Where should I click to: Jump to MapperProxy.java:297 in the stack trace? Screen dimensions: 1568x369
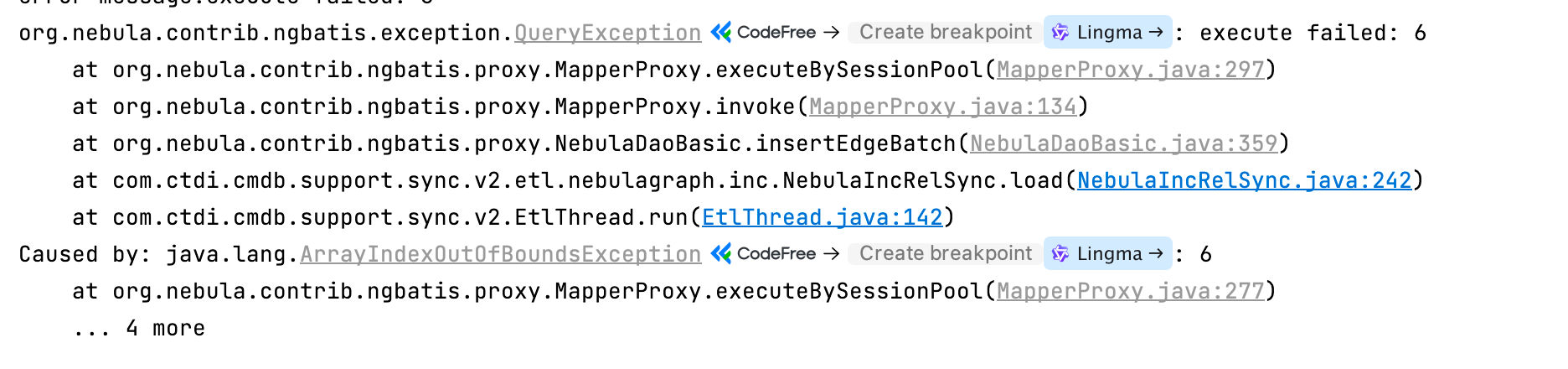[x=1130, y=70]
